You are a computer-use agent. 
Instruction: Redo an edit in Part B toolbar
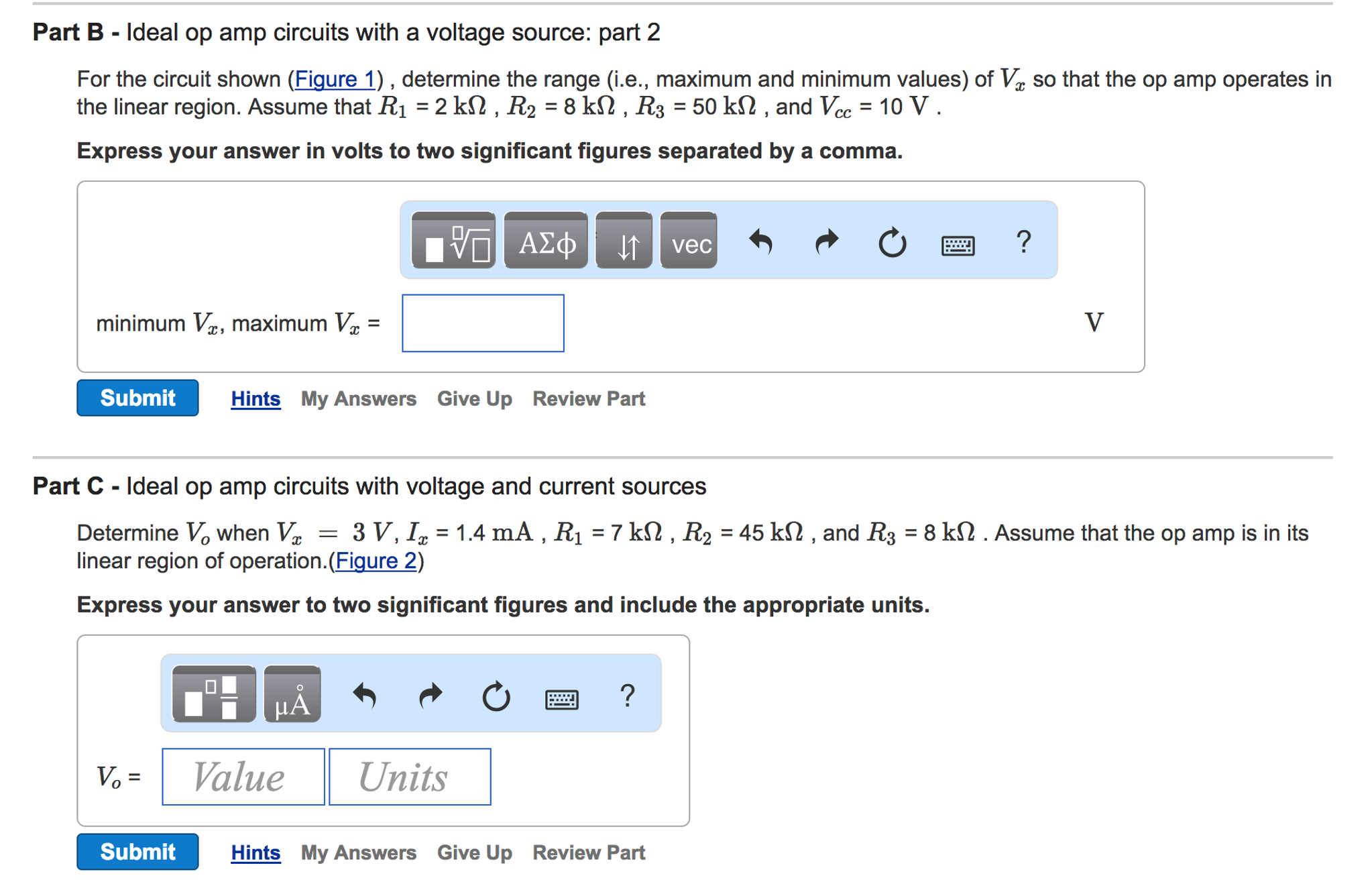pos(826,243)
